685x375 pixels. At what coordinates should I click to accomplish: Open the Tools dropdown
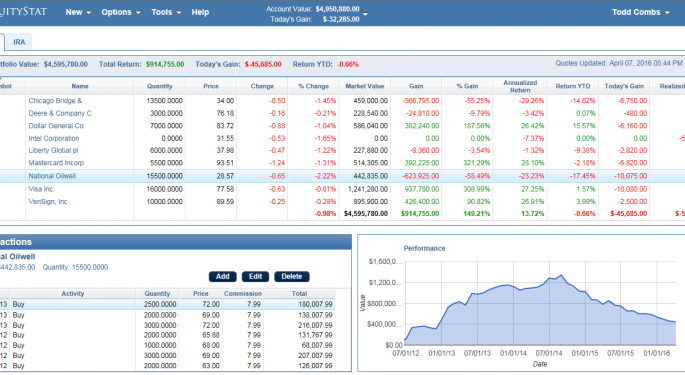point(166,12)
